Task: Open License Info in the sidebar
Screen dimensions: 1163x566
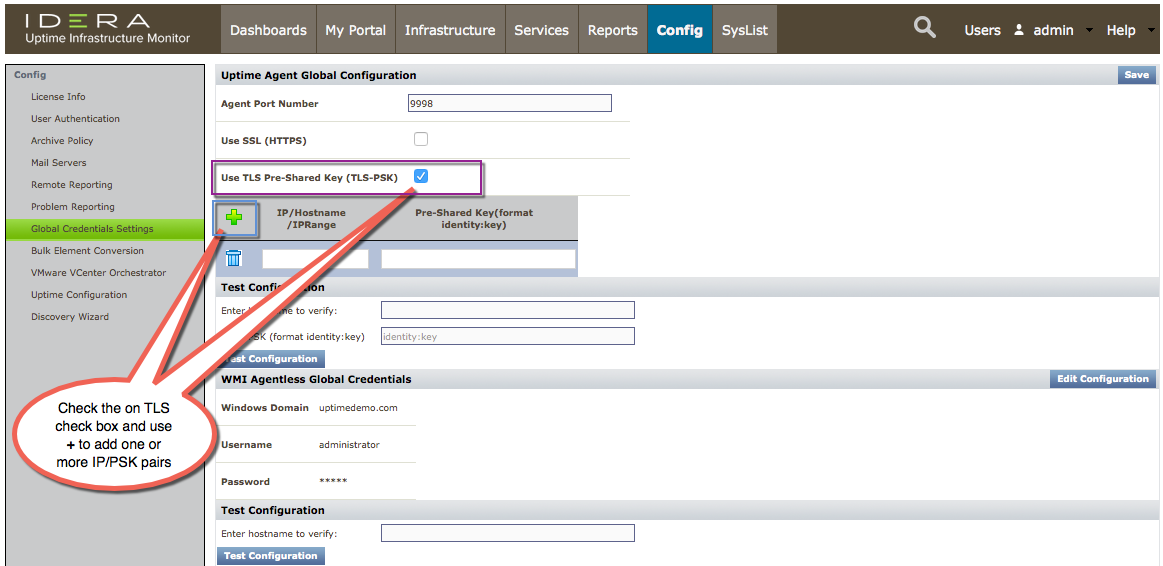Action: pos(58,96)
